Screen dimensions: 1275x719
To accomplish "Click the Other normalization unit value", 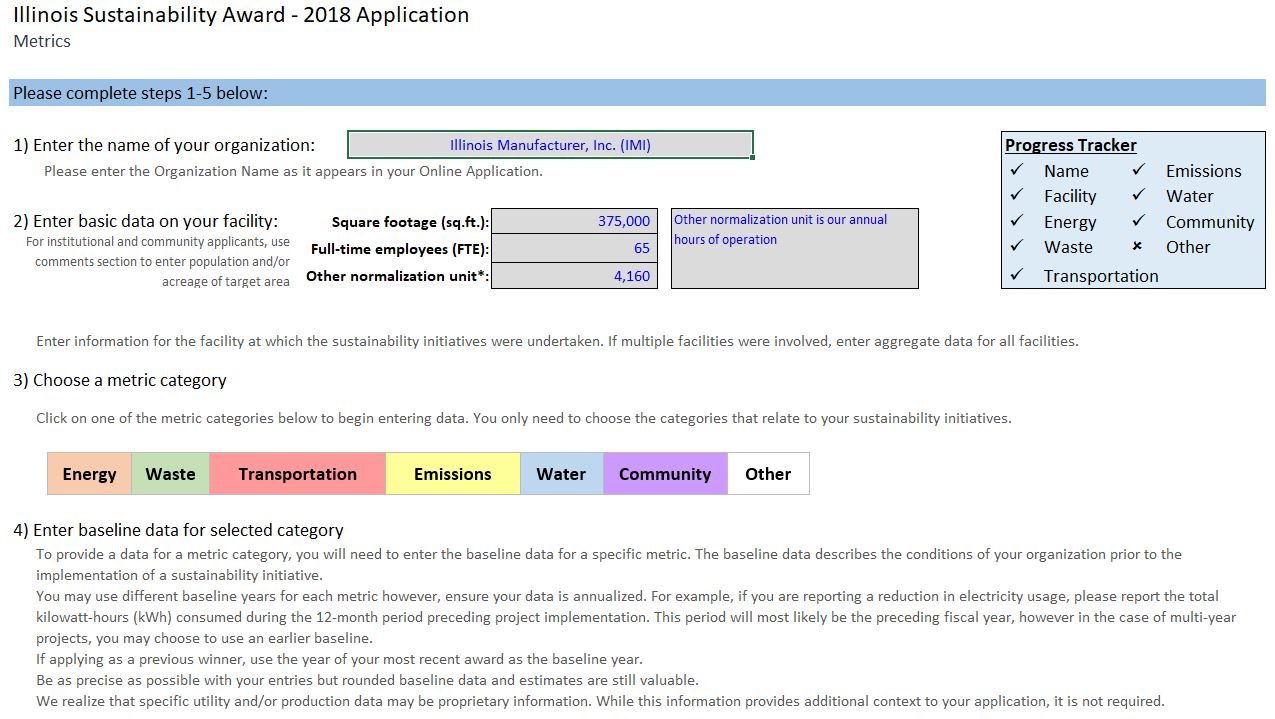I will 574,276.
